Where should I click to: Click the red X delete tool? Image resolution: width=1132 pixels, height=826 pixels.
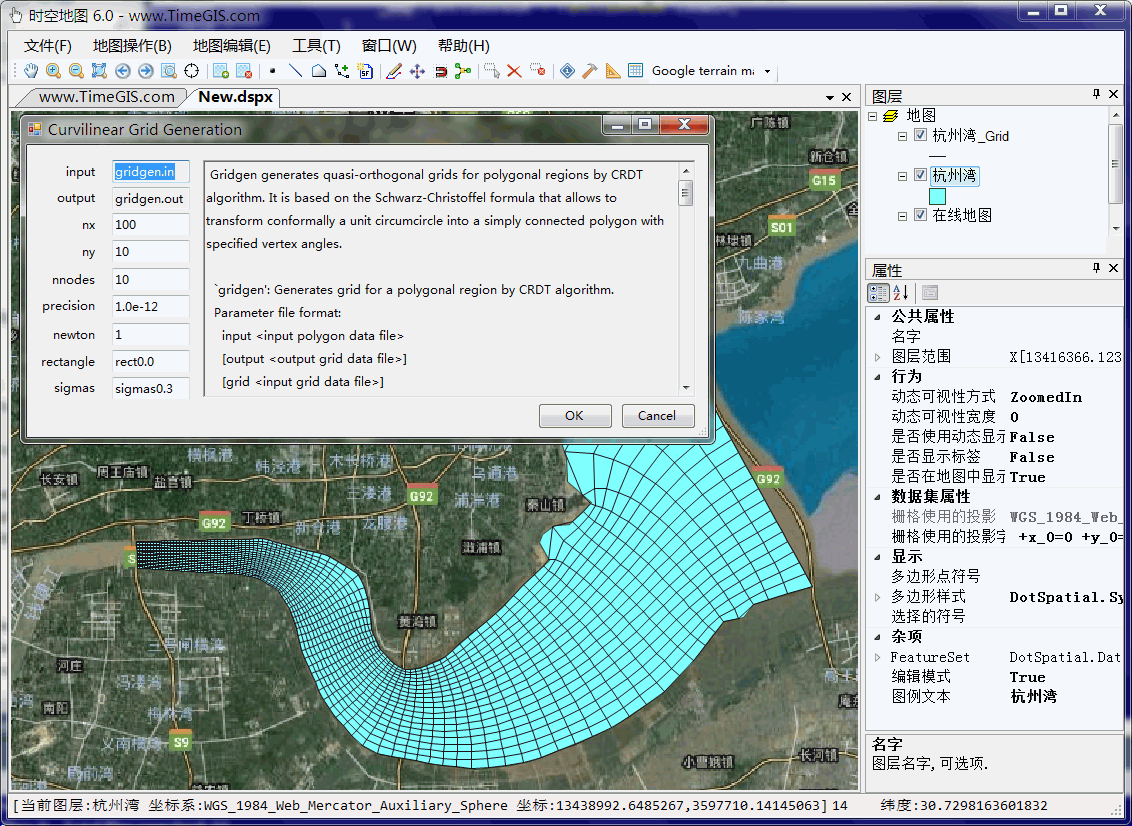(x=514, y=71)
